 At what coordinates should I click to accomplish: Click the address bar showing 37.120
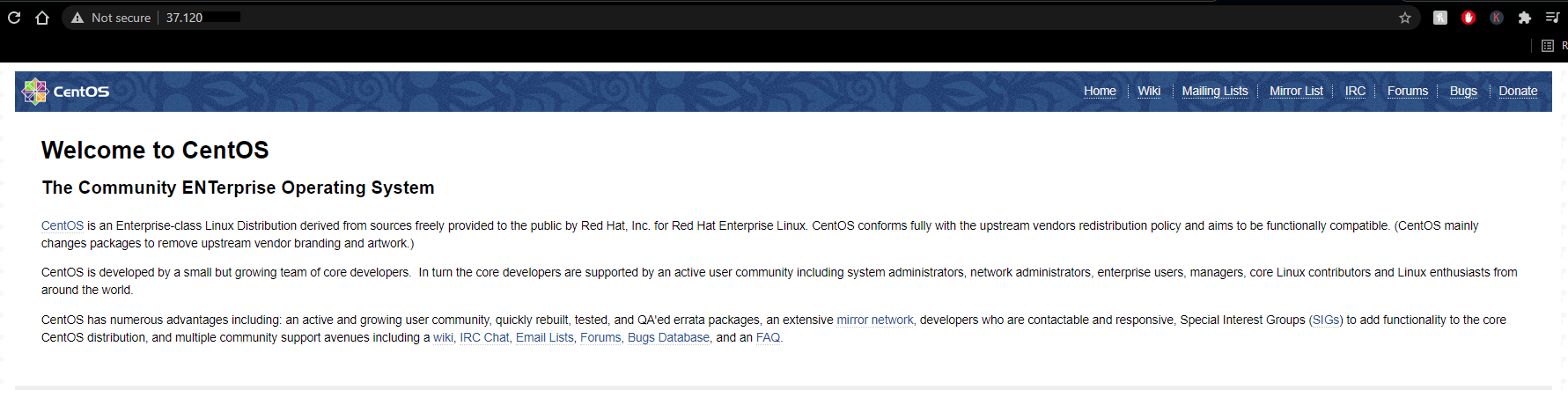point(740,18)
